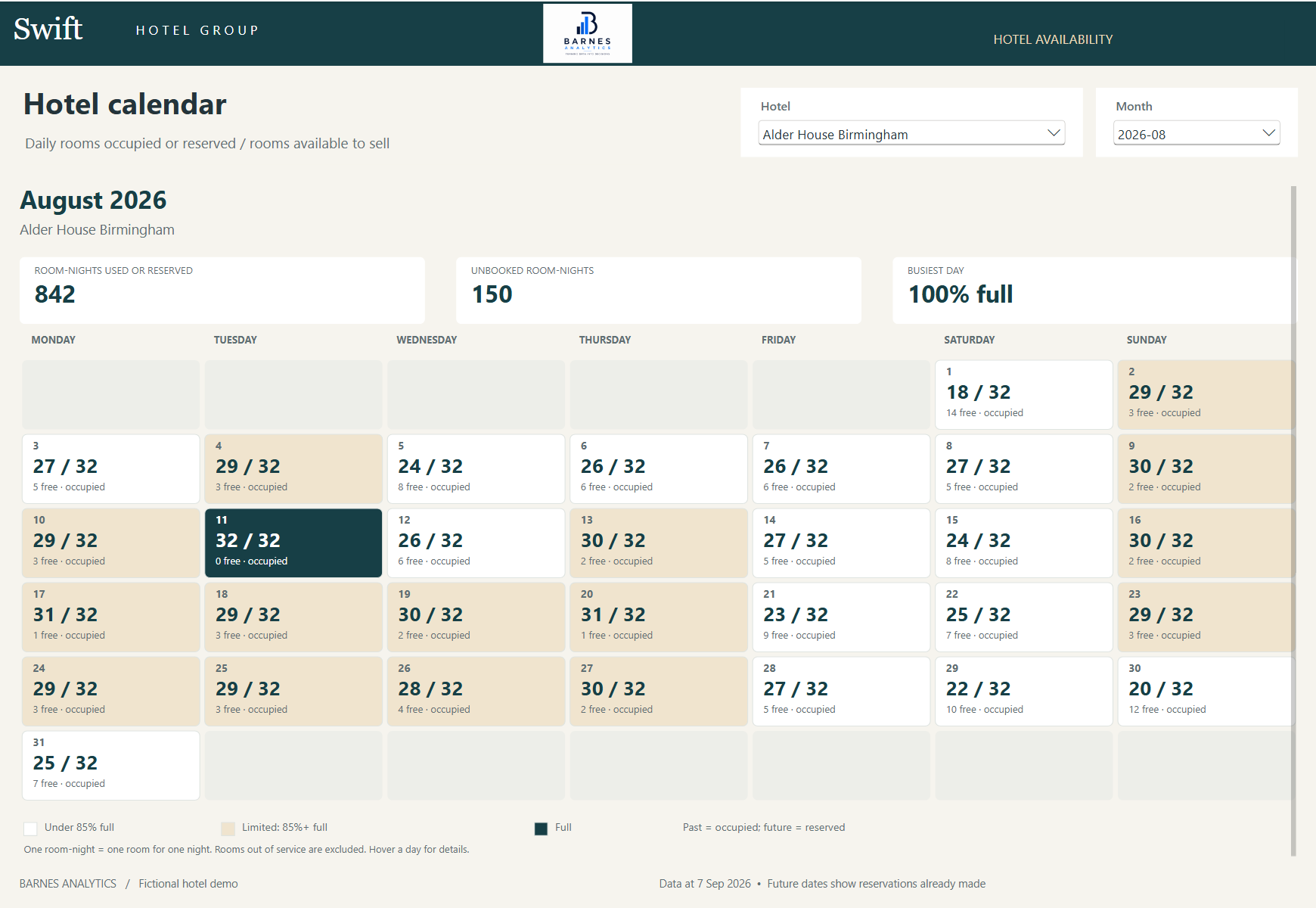Select August 12 cell showing 26 / 32
Viewport: 1316px width, 908px height.
click(476, 543)
